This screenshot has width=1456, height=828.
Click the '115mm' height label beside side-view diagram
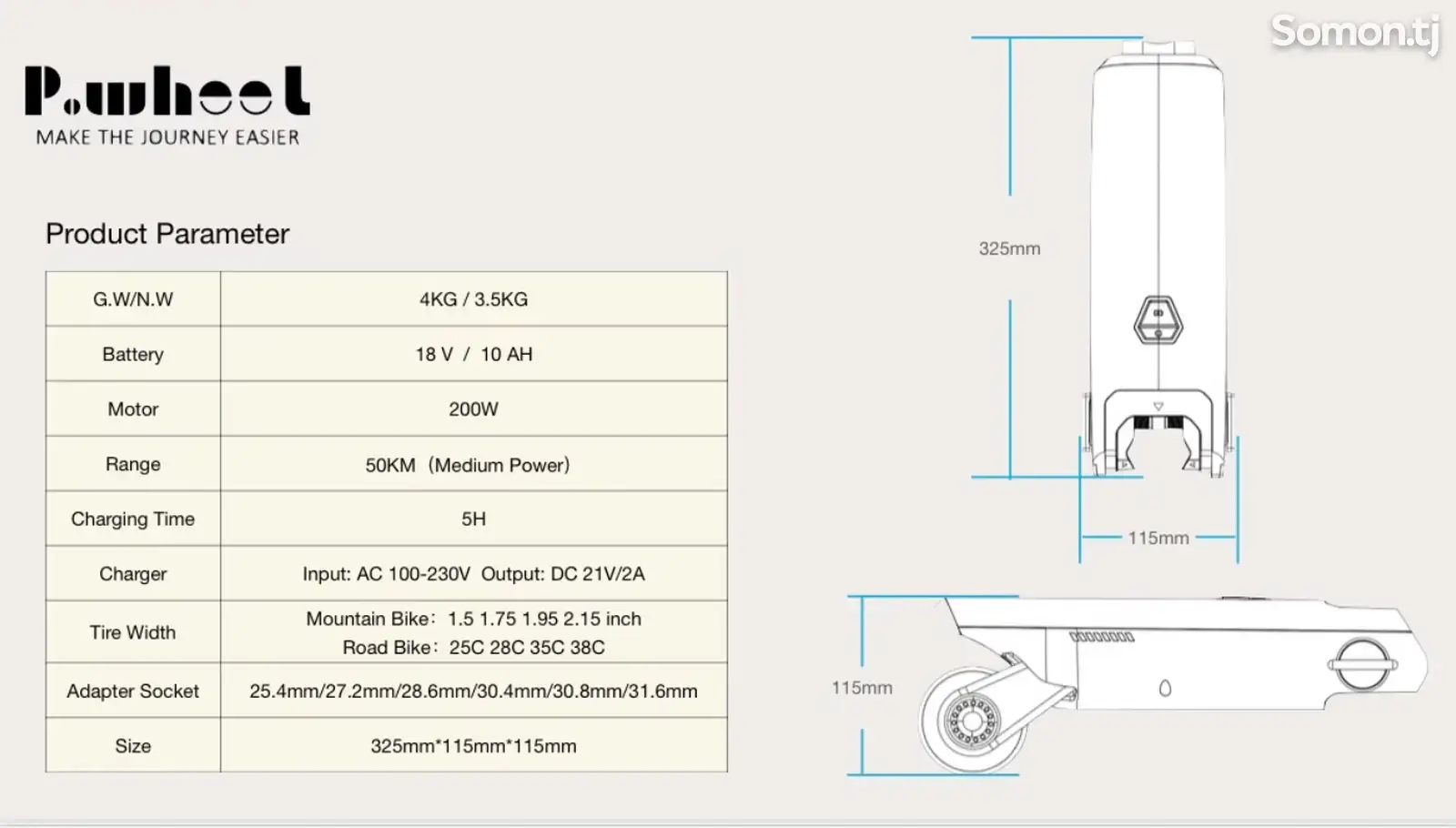point(862,688)
